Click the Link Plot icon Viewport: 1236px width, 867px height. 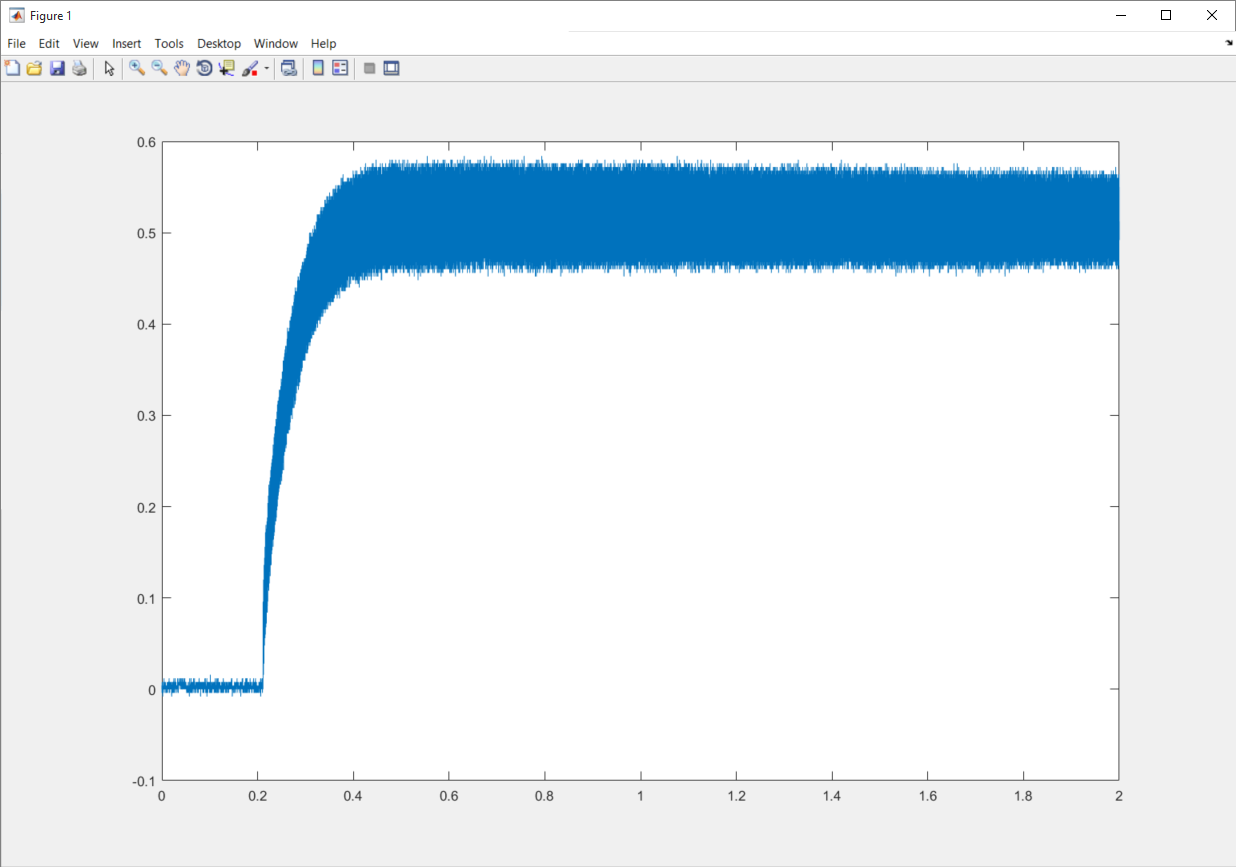(288, 68)
